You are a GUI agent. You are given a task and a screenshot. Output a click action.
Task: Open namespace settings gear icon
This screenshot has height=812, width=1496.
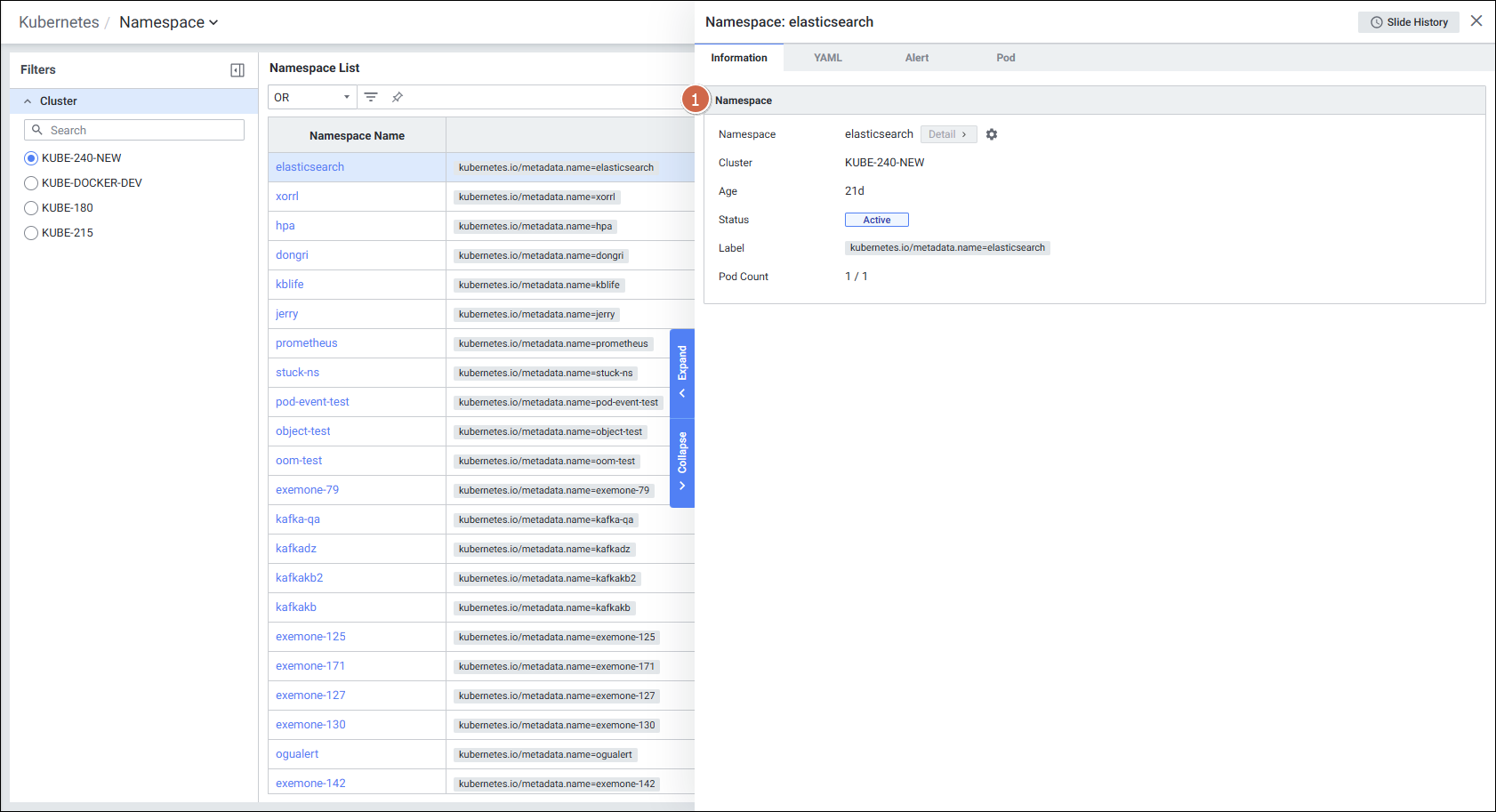point(992,134)
